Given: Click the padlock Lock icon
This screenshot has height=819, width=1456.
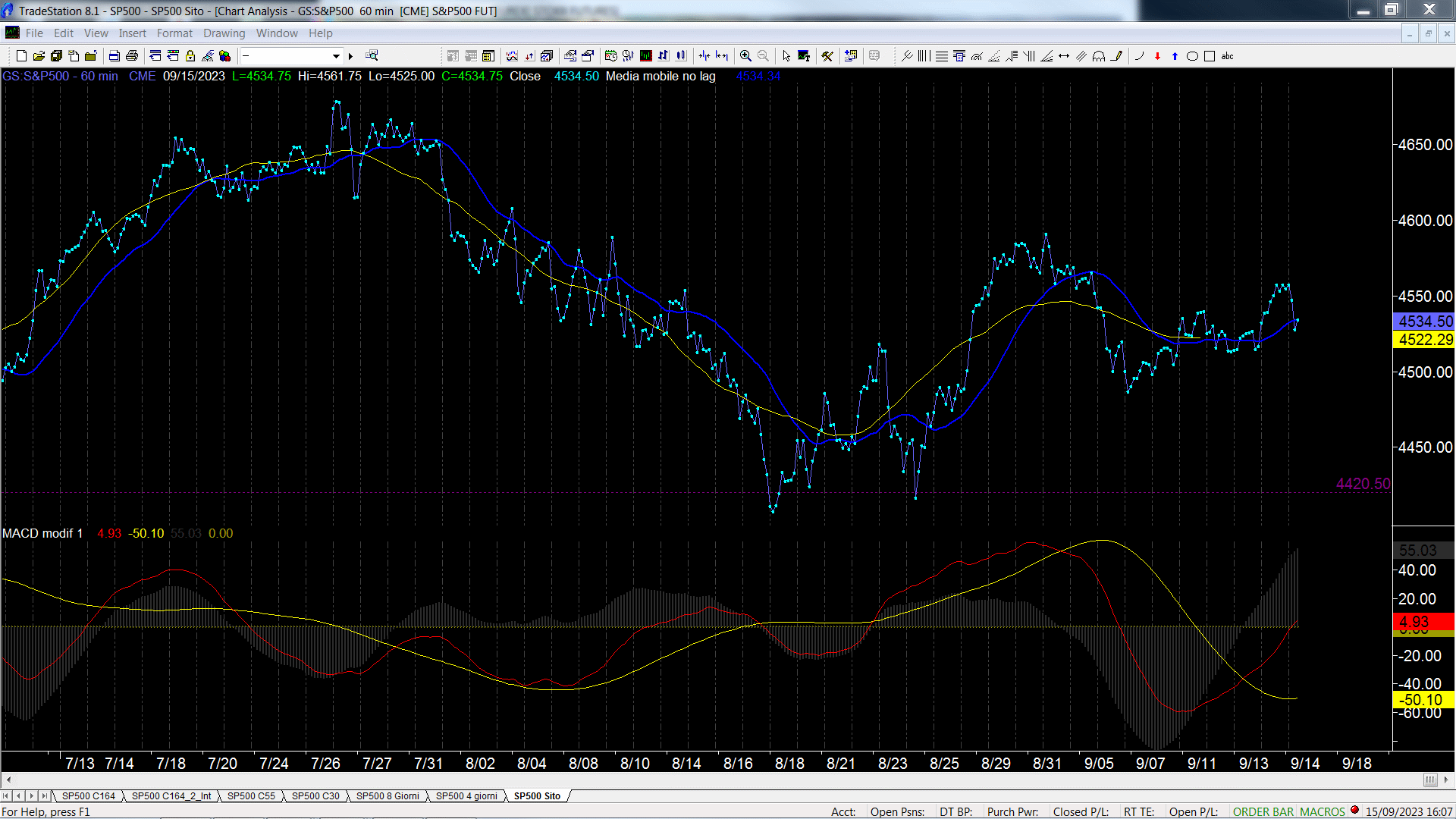Looking at the screenshot, I should pyautogui.click(x=190, y=56).
